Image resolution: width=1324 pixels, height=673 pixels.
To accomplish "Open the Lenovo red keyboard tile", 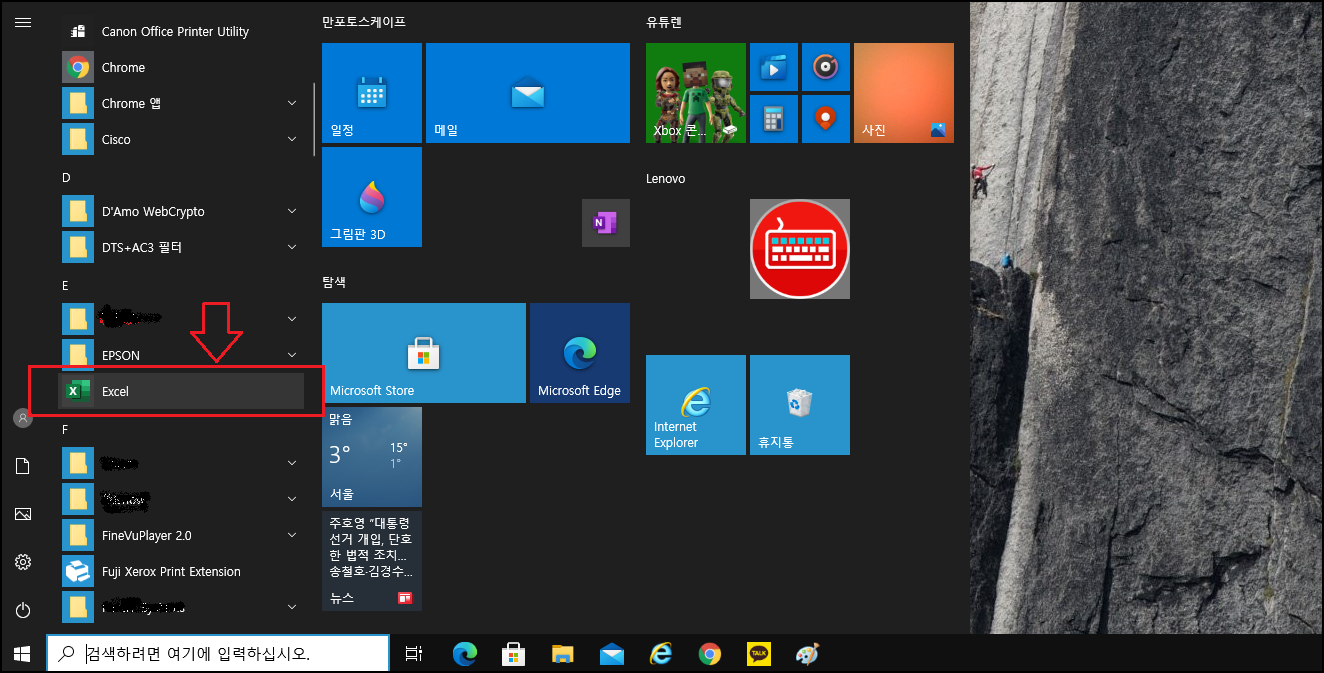I will click(x=800, y=249).
